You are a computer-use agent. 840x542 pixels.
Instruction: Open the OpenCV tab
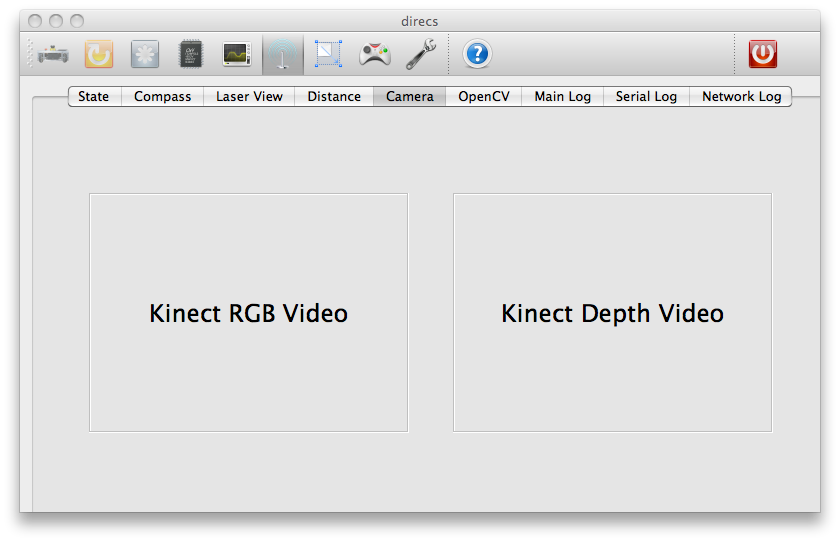pyautogui.click(x=484, y=96)
